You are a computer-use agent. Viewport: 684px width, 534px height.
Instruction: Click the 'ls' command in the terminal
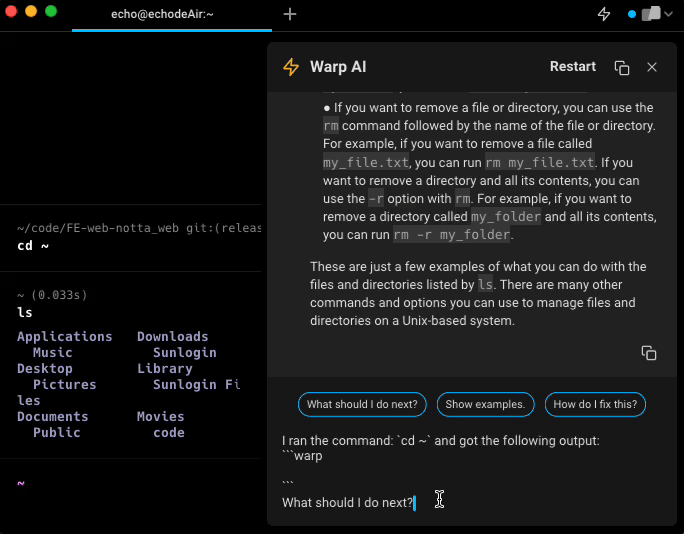coord(25,312)
